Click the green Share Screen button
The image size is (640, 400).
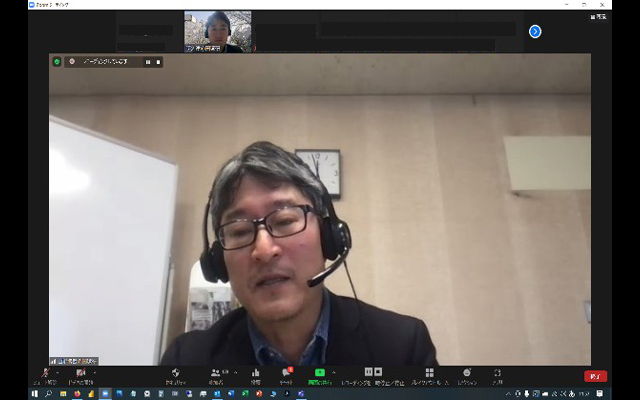click(x=320, y=373)
